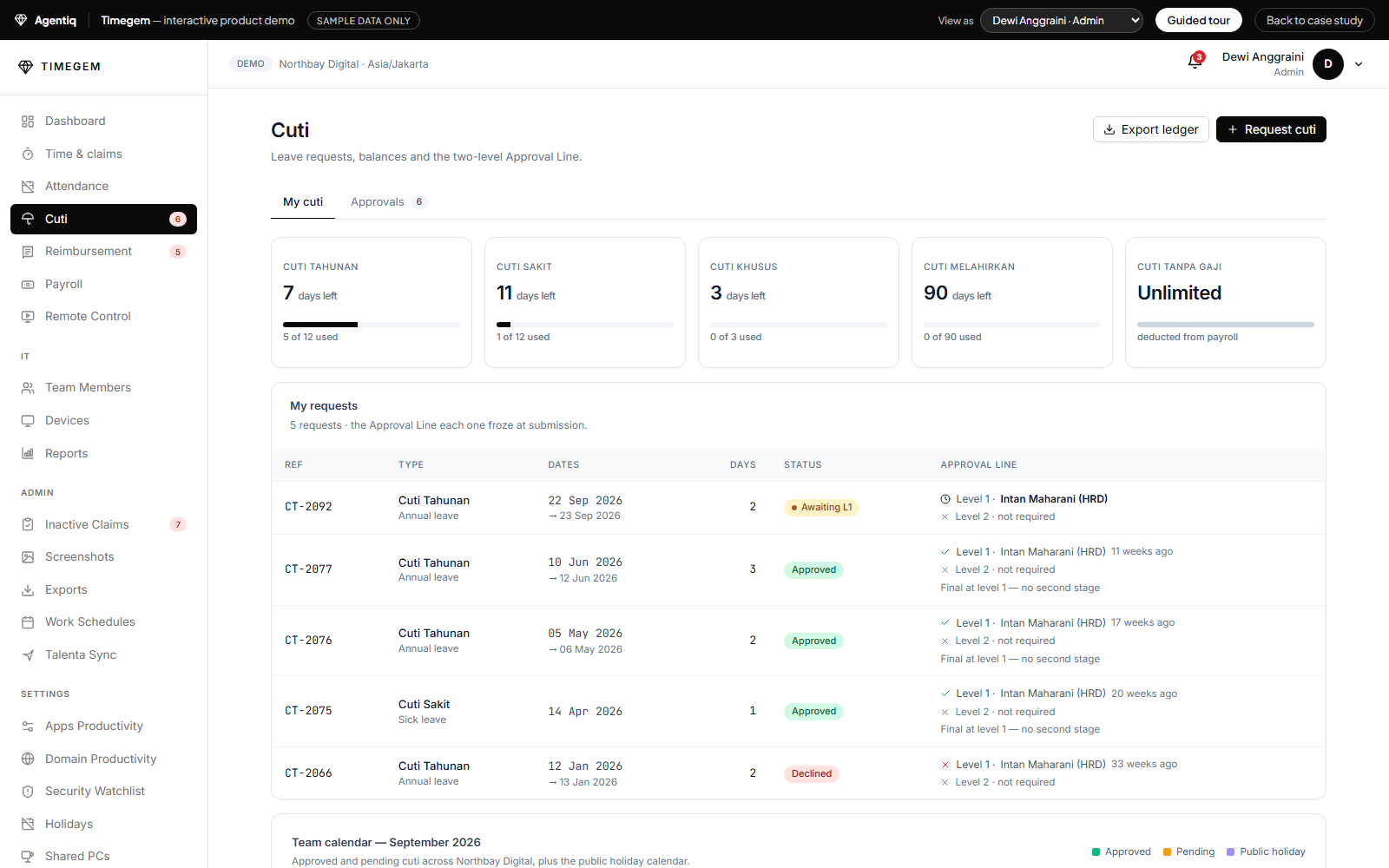Click Back to case study
The width and height of the screenshot is (1389, 868).
(1314, 20)
